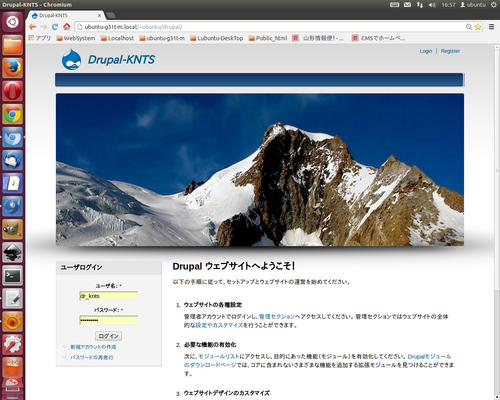Launch Opera browser from the dock
The width and height of the screenshot is (500, 400).
coord(12,91)
